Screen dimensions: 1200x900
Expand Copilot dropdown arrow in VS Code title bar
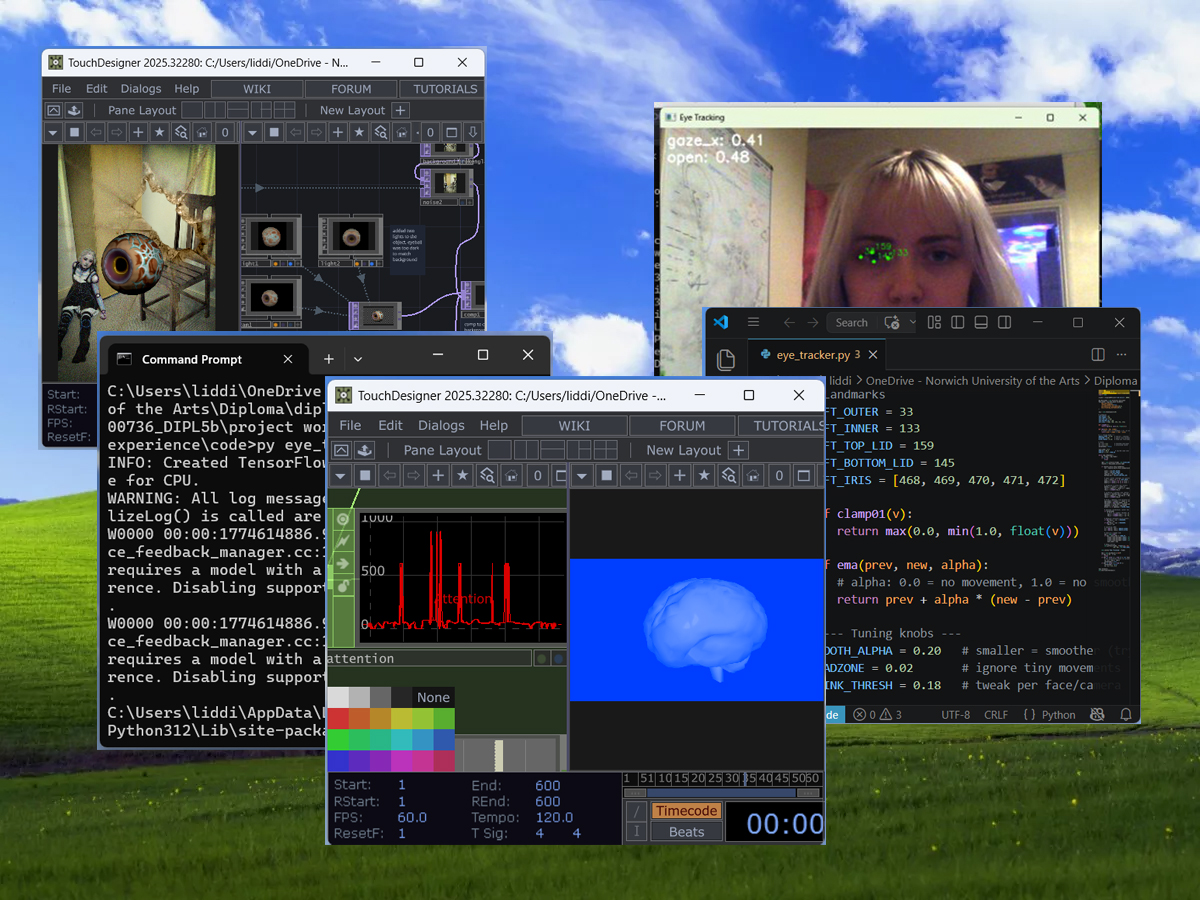(x=913, y=322)
